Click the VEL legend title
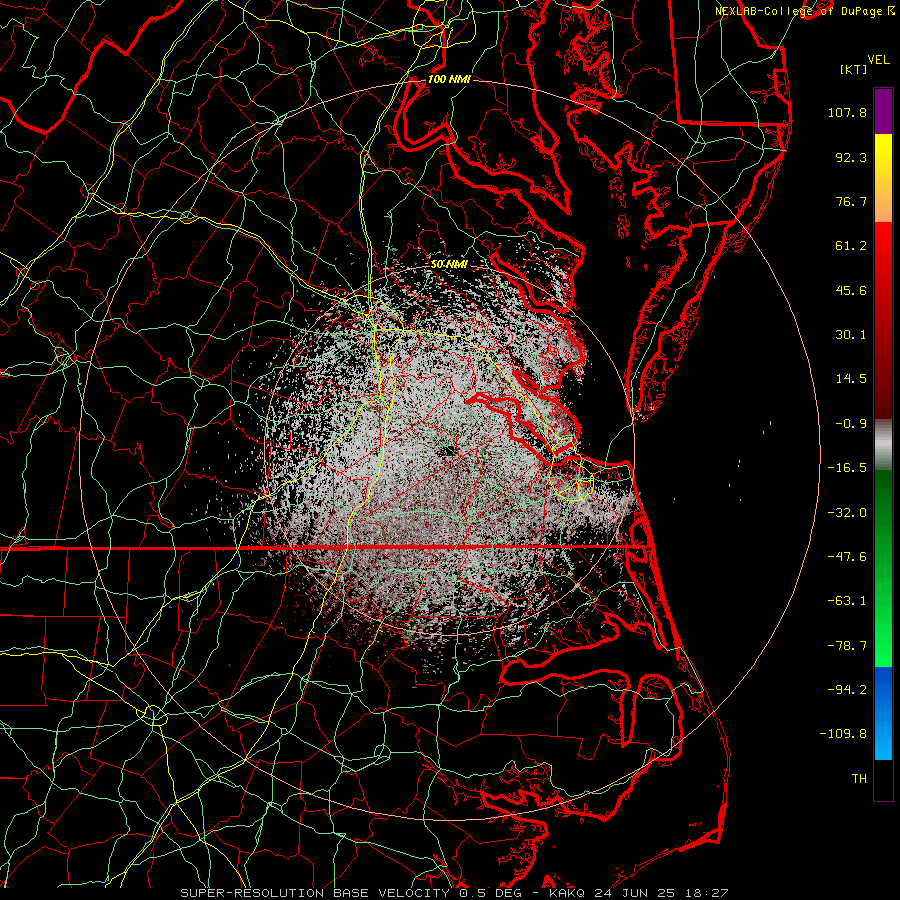Screen dimensions: 900x900 pyautogui.click(x=878, y=60)
